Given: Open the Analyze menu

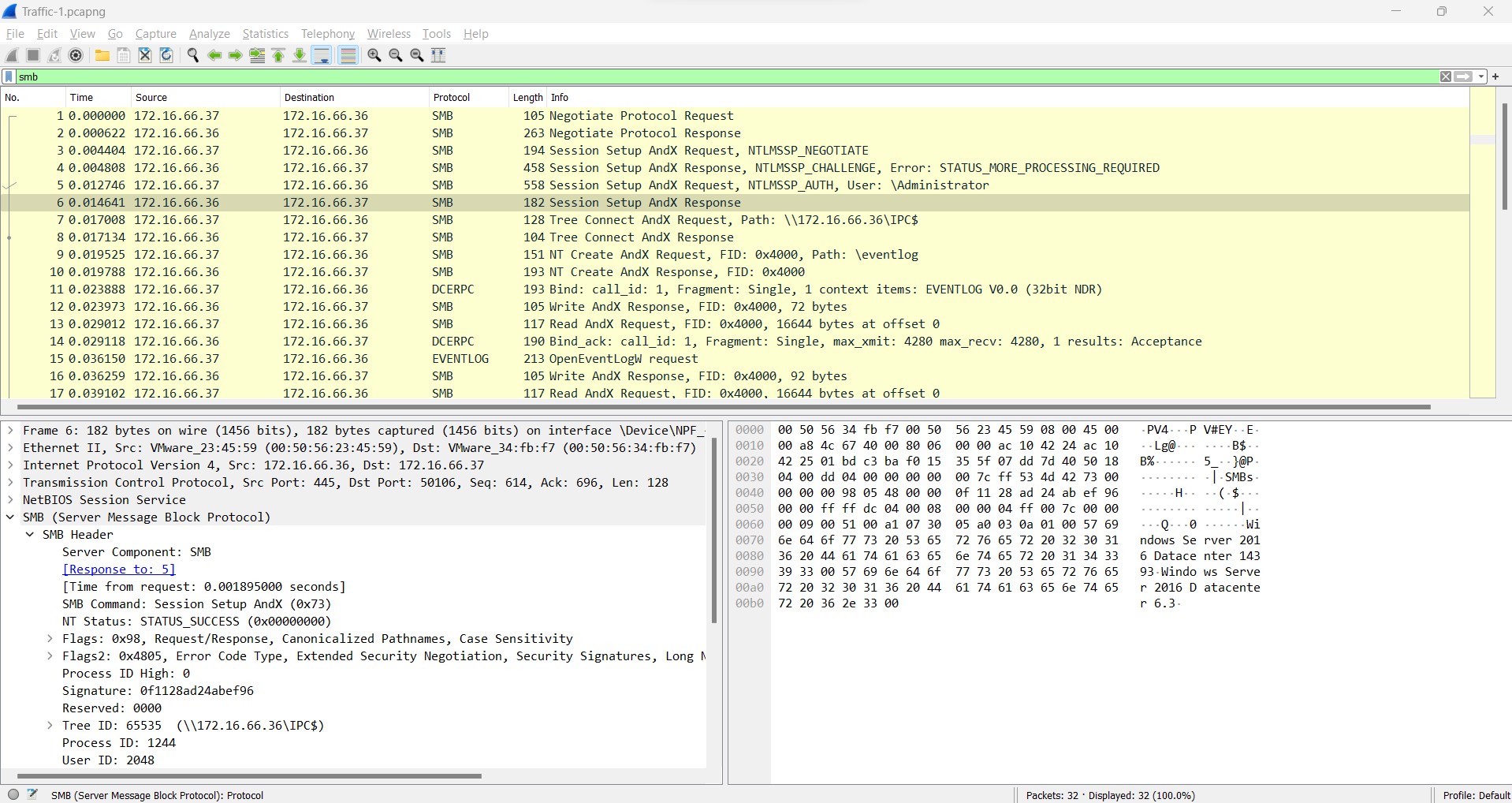Looking at the screenshot, I should [209, 34].
